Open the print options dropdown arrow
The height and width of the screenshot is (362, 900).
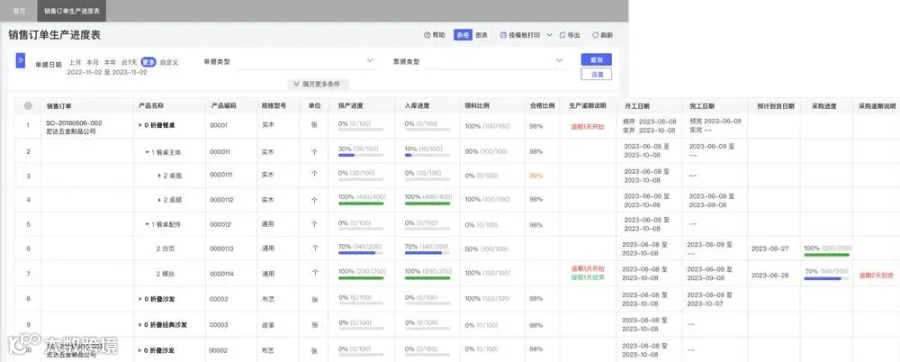coord(549,35)
